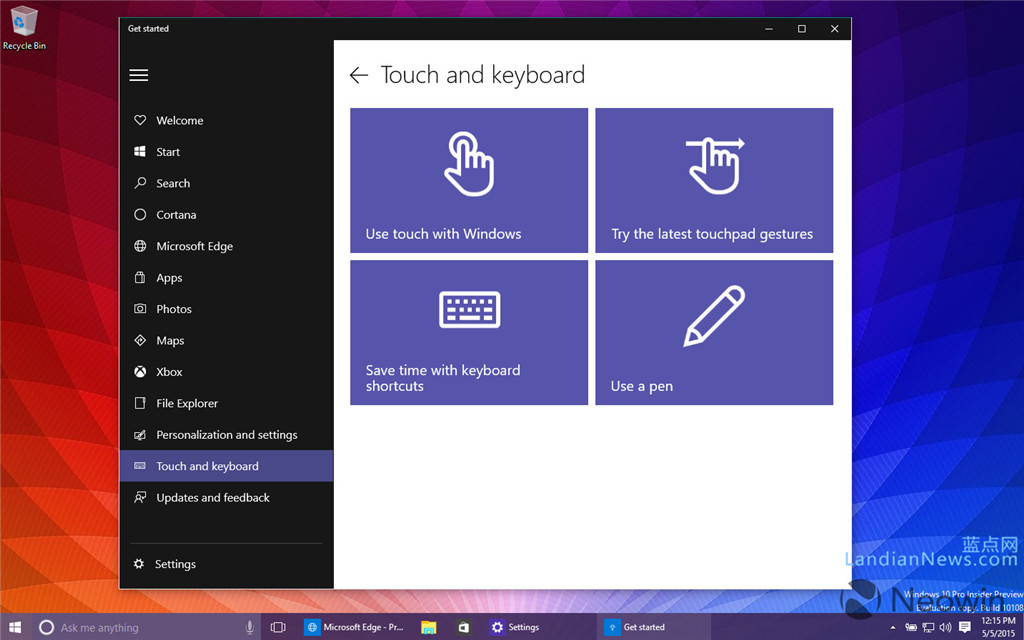1024x640 pixels.
Task: Open the hamburger menu in Get started
Action: tap(138, 75)
